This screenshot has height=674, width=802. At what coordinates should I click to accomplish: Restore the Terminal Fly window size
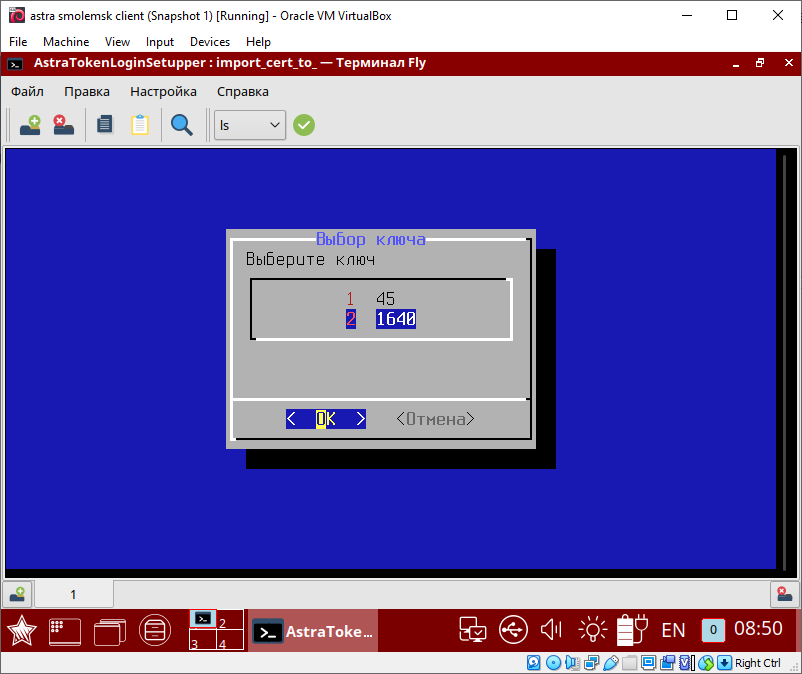tap(760, 63)
